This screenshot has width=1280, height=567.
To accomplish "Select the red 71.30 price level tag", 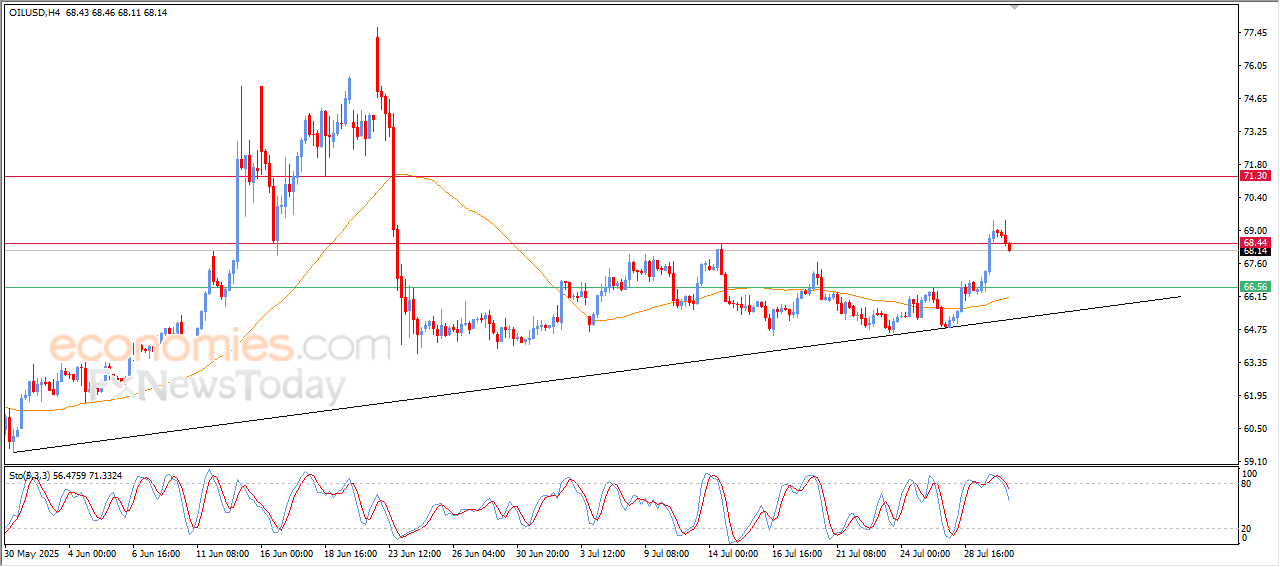I will pos(1254,176).
